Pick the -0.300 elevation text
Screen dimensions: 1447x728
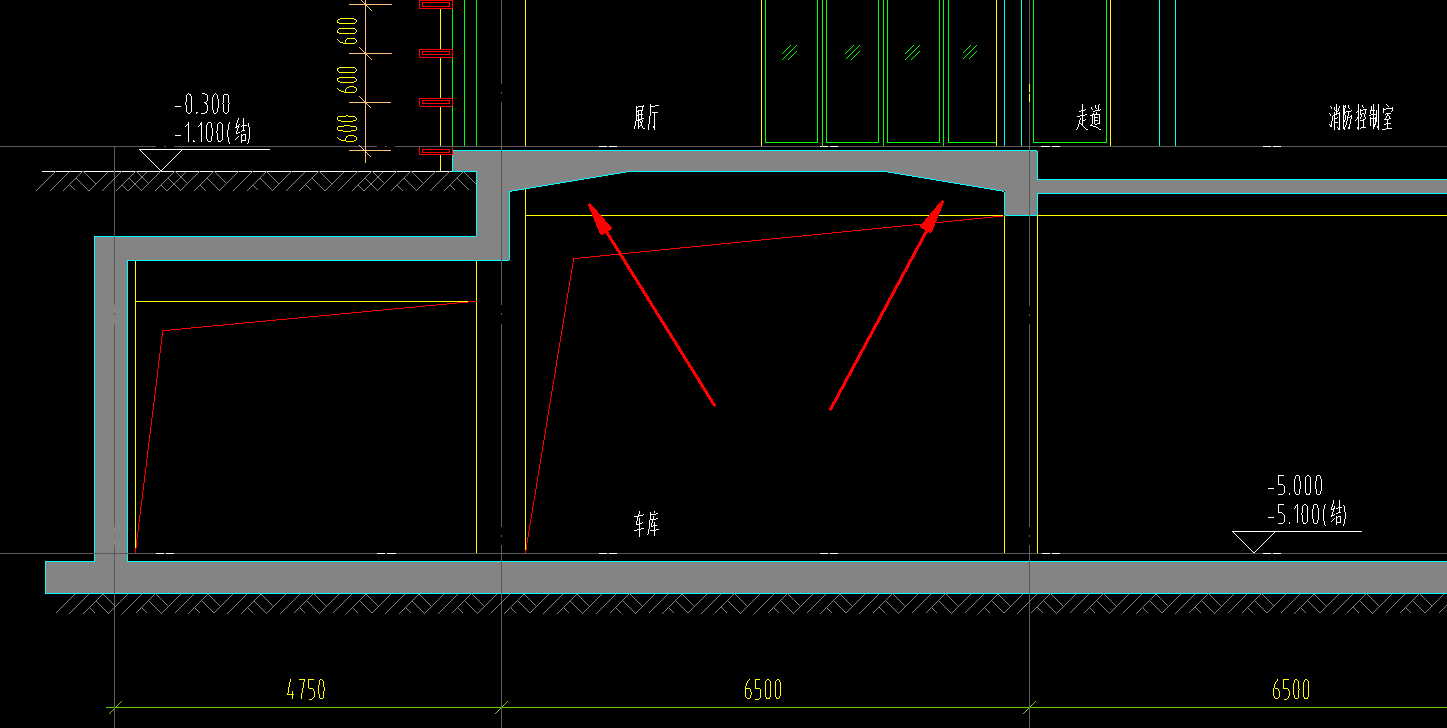click(203, 104)
